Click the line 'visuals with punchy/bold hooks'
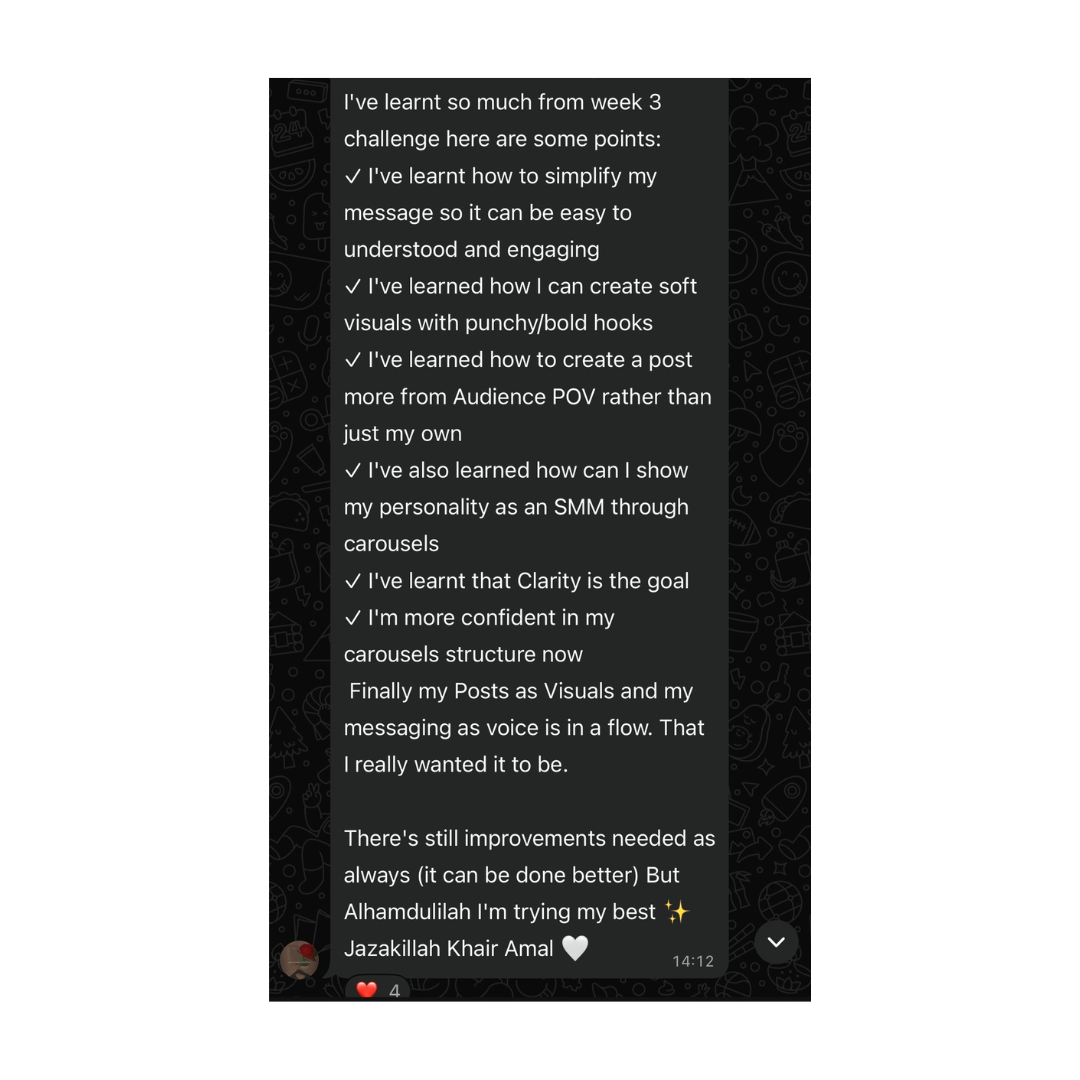Viewport: 1080px width, 1080px height. tap(498, 323)
